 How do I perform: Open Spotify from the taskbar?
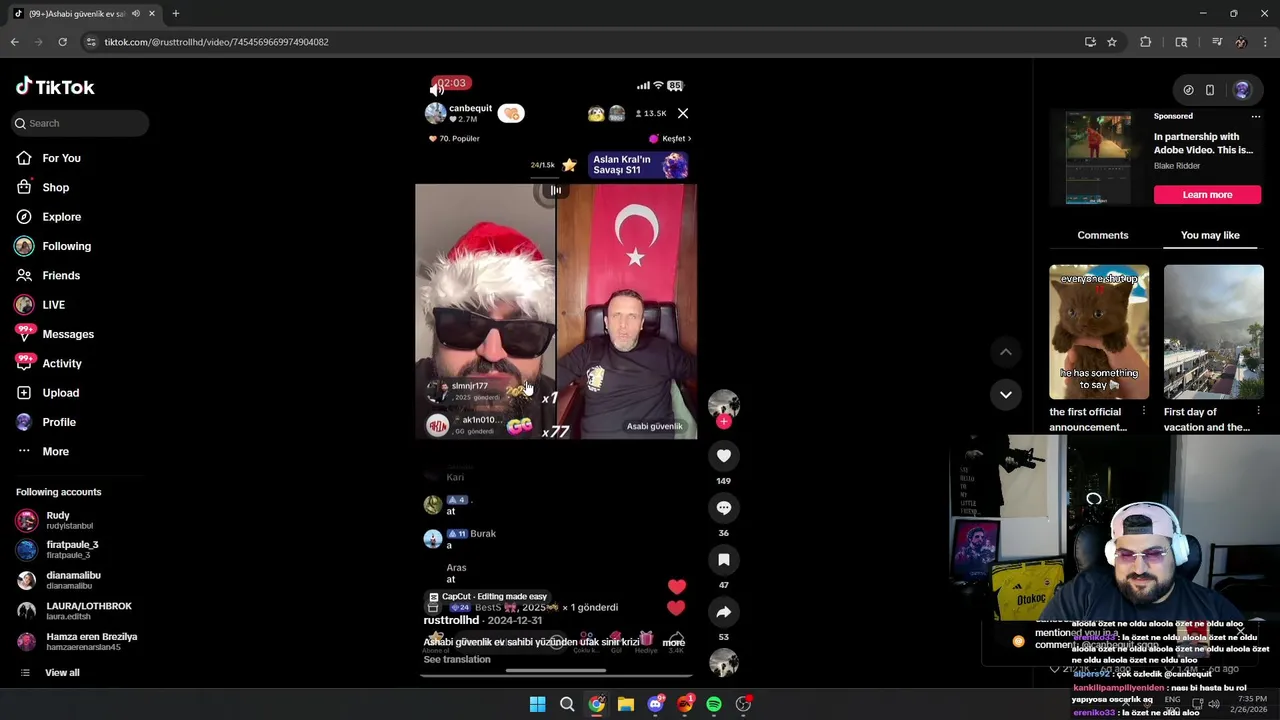pos(714,704)
